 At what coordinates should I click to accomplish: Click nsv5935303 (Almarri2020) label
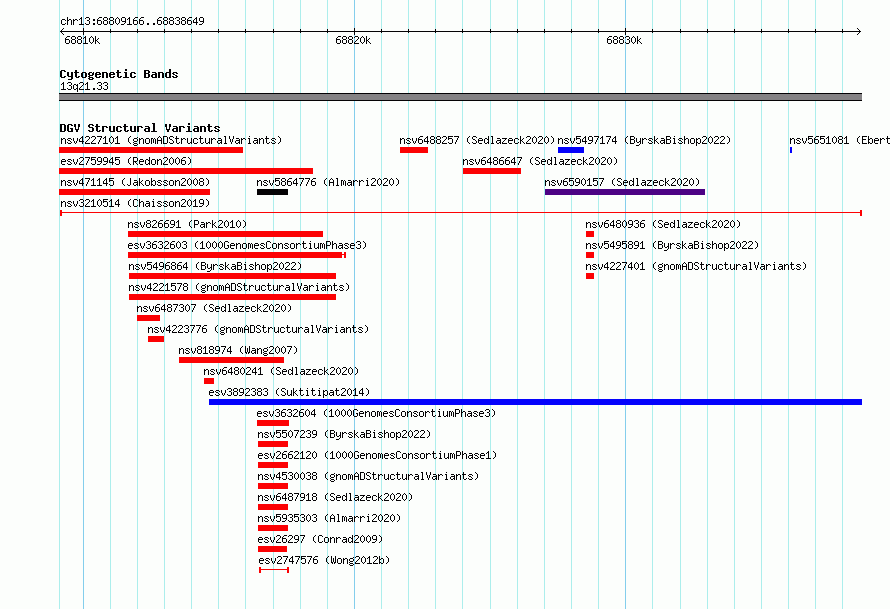(329, 518)
